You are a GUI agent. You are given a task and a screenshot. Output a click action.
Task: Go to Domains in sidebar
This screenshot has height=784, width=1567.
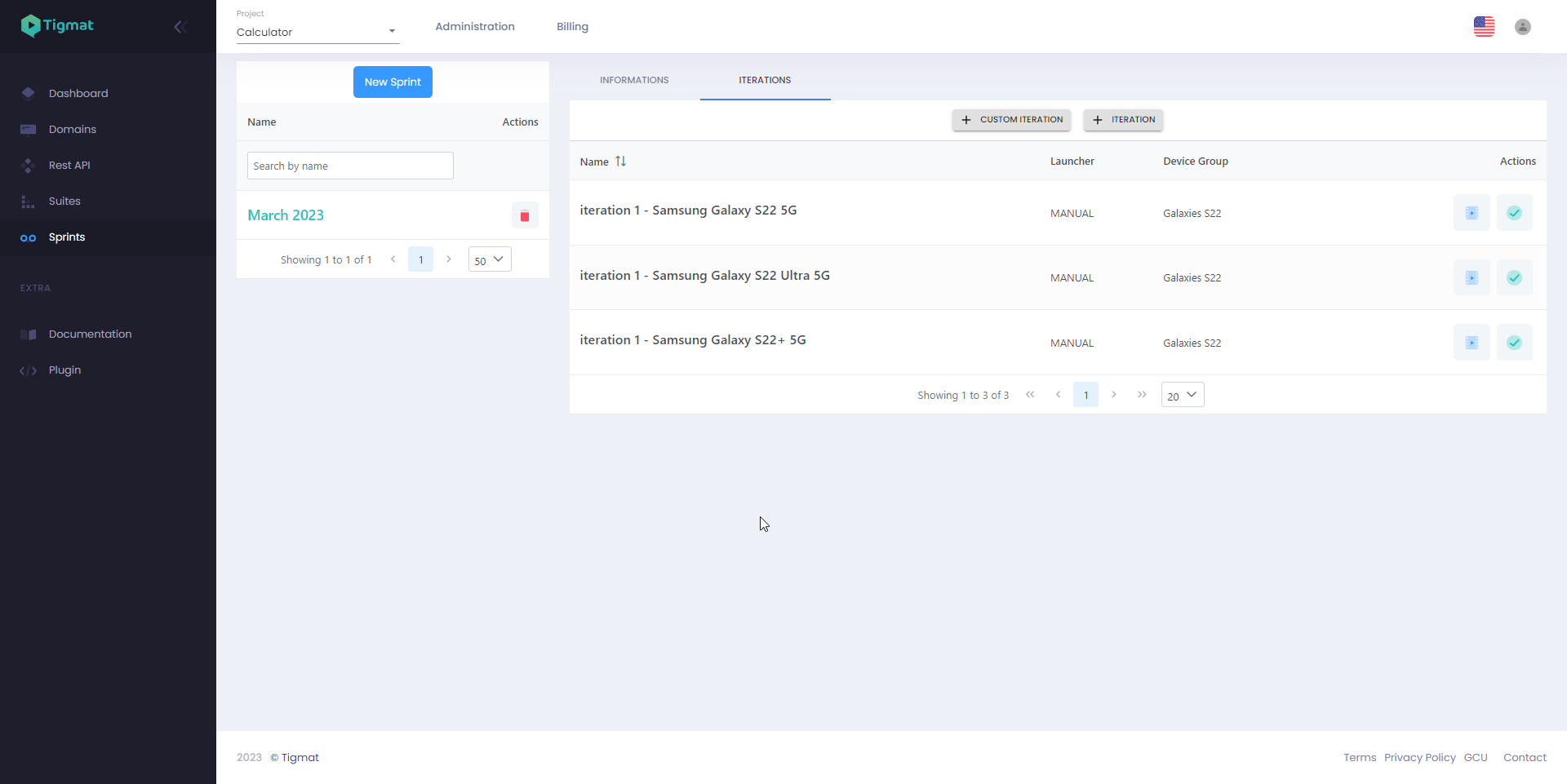tap(73, 129)
